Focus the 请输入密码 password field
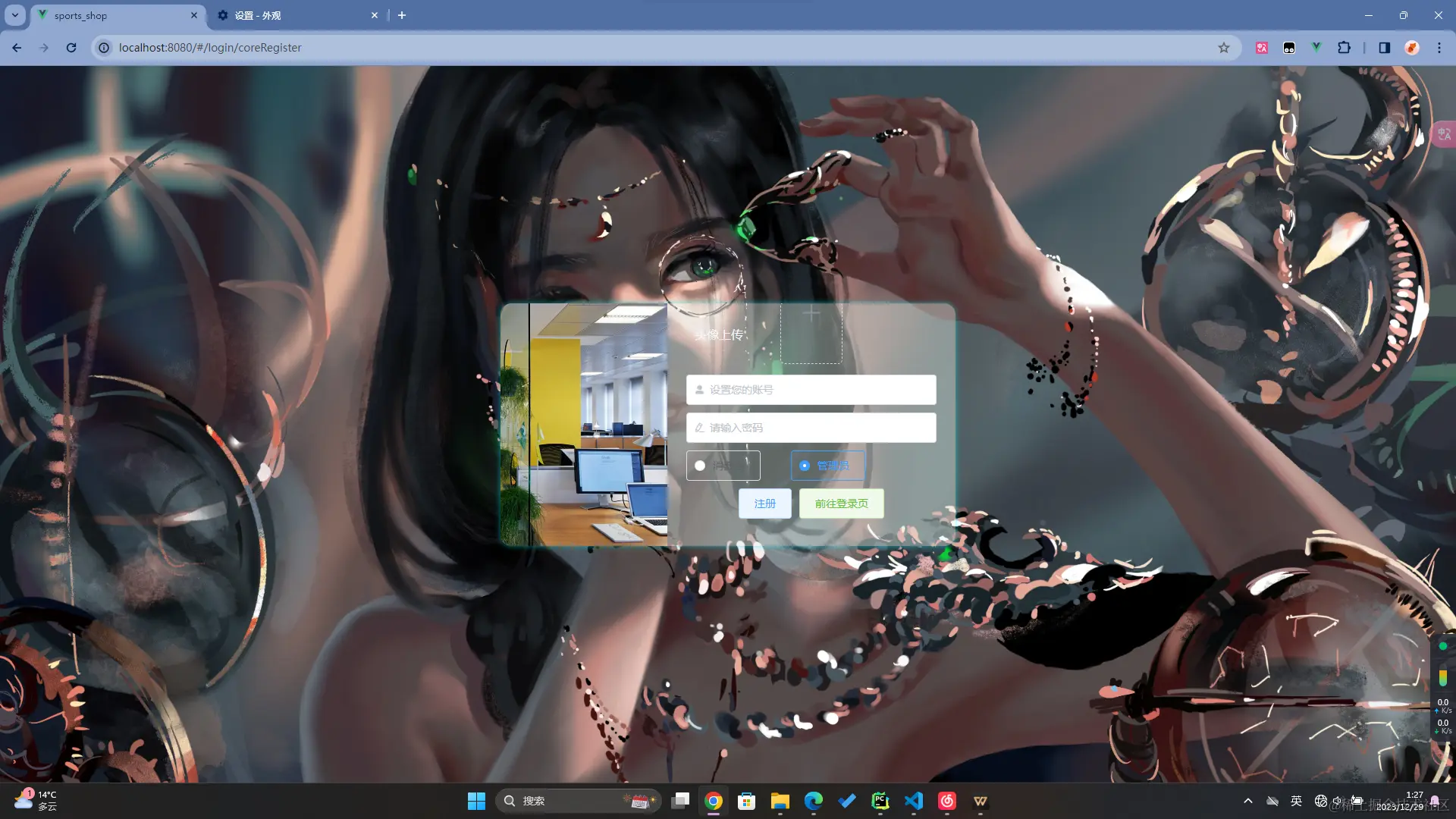The width and height of the screenshot is (1456, 819). [x=811, y=428]
